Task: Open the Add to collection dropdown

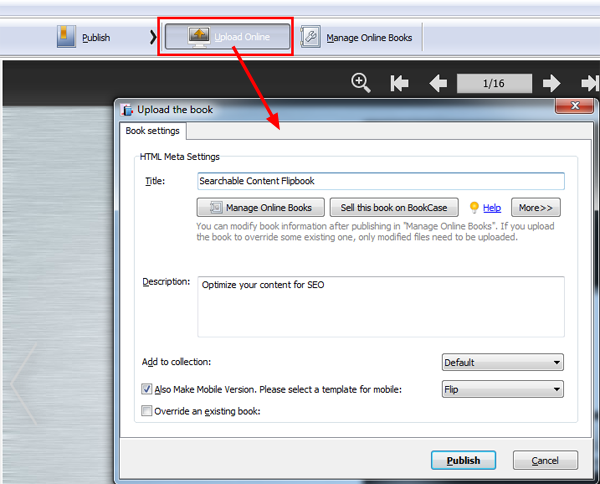Action: pyautogui.click(x=502, y=362)
